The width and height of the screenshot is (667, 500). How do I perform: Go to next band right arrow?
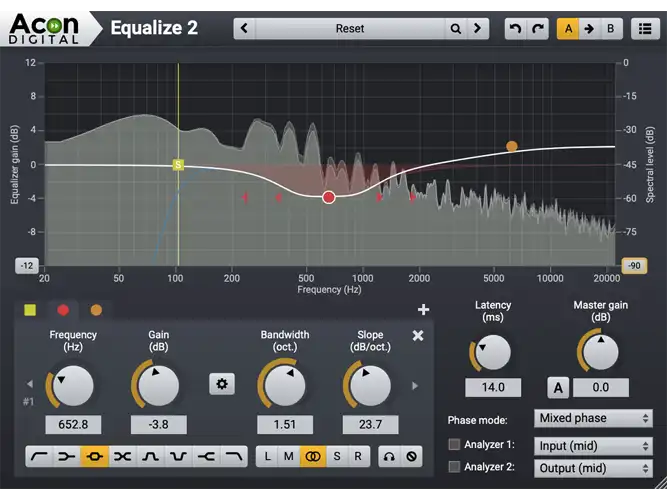pyautogui.click(x=415, y=386)
